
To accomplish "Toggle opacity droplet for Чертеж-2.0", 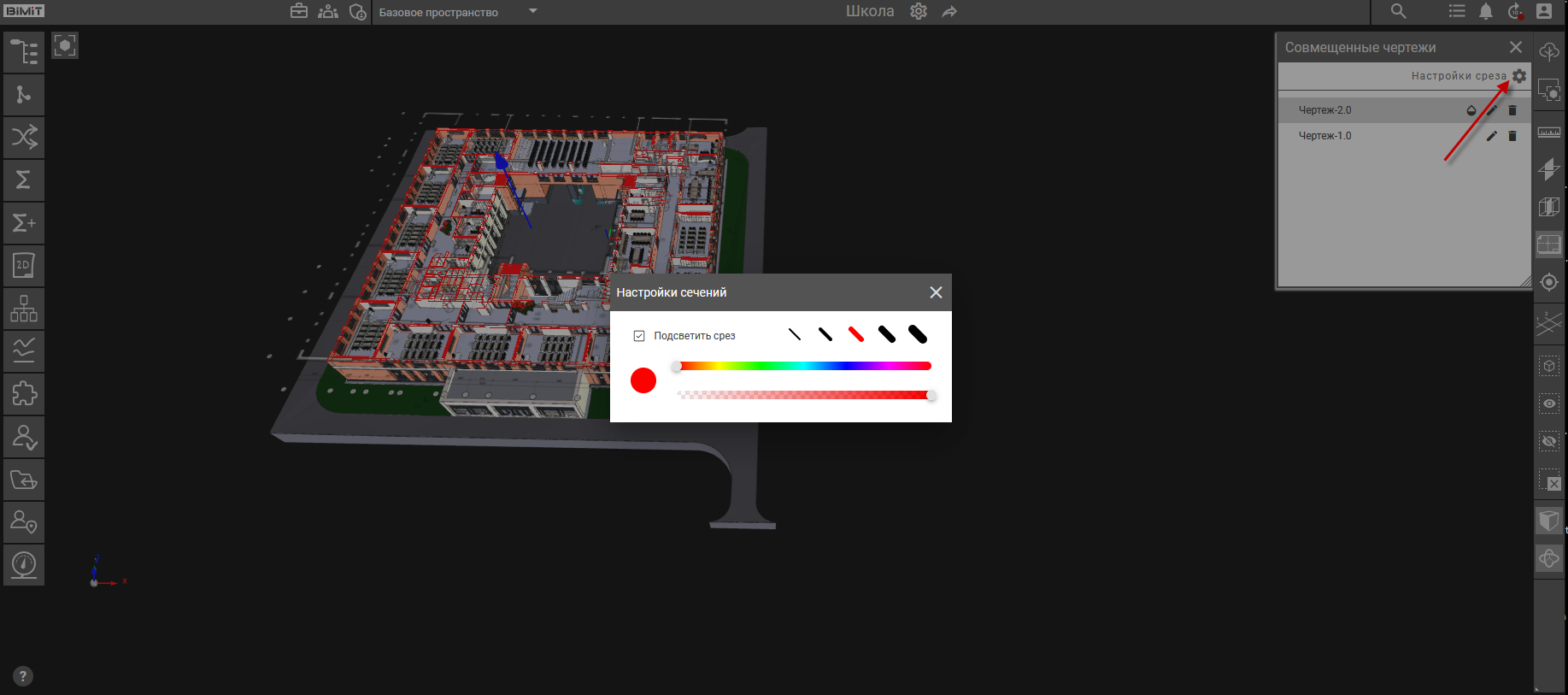I will pyautogui.click(x=1471, y=110).
